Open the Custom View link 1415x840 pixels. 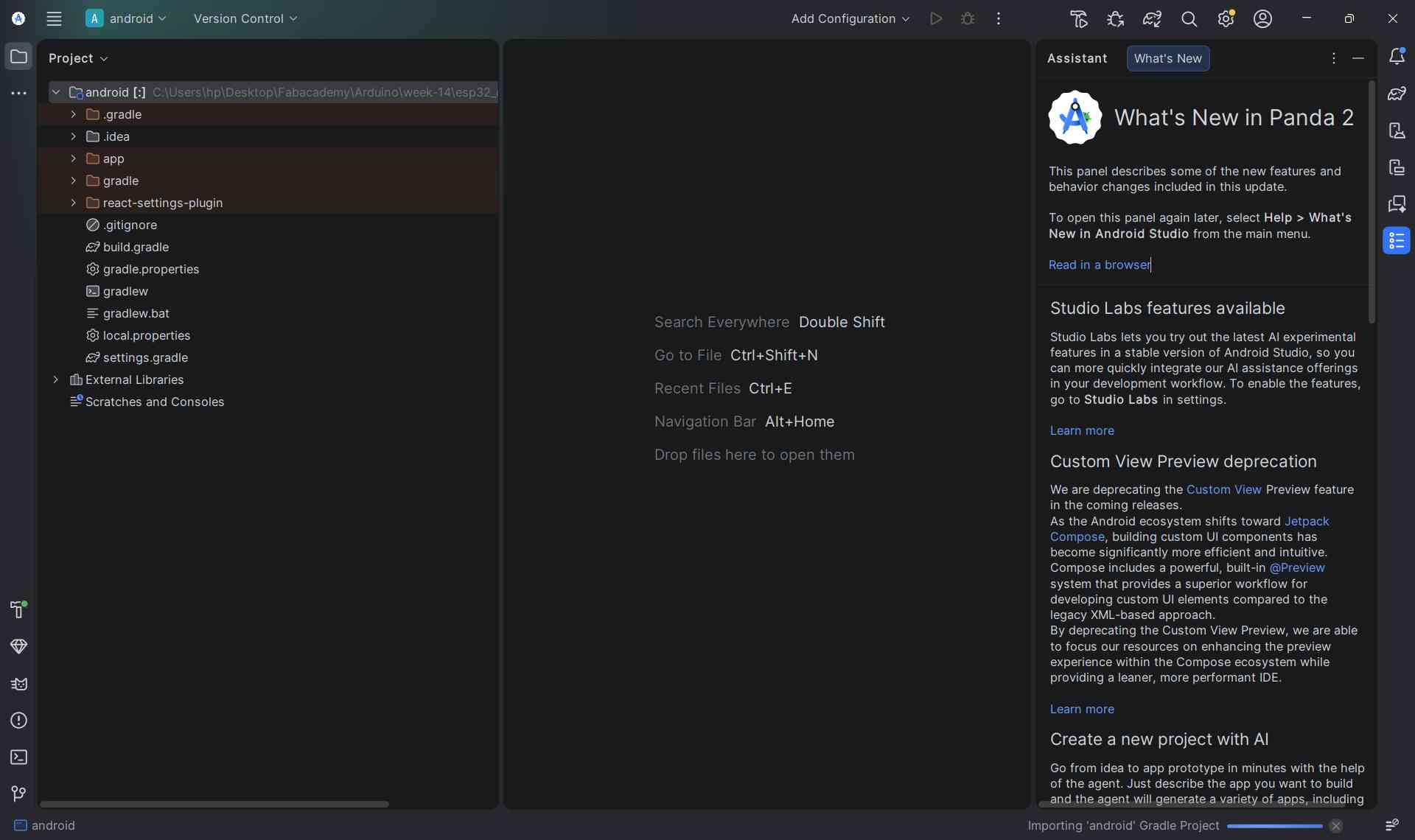click(x=1223, y=489)
